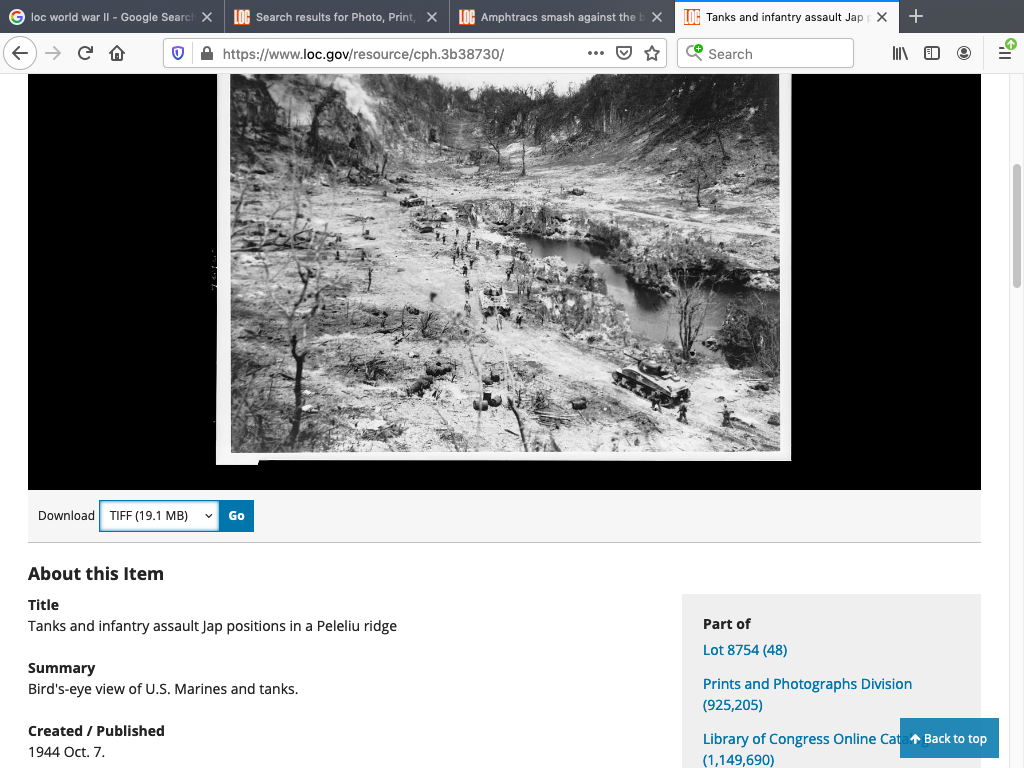Viewport: 1024px width, 768px height.
Task: Open the Firefox account icon
Action: 963,54
